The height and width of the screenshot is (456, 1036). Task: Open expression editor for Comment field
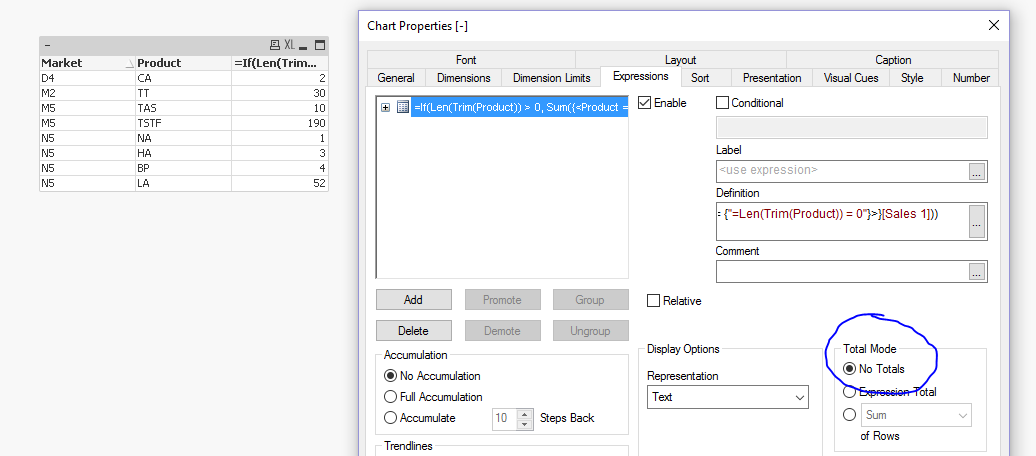coord(977,271)
